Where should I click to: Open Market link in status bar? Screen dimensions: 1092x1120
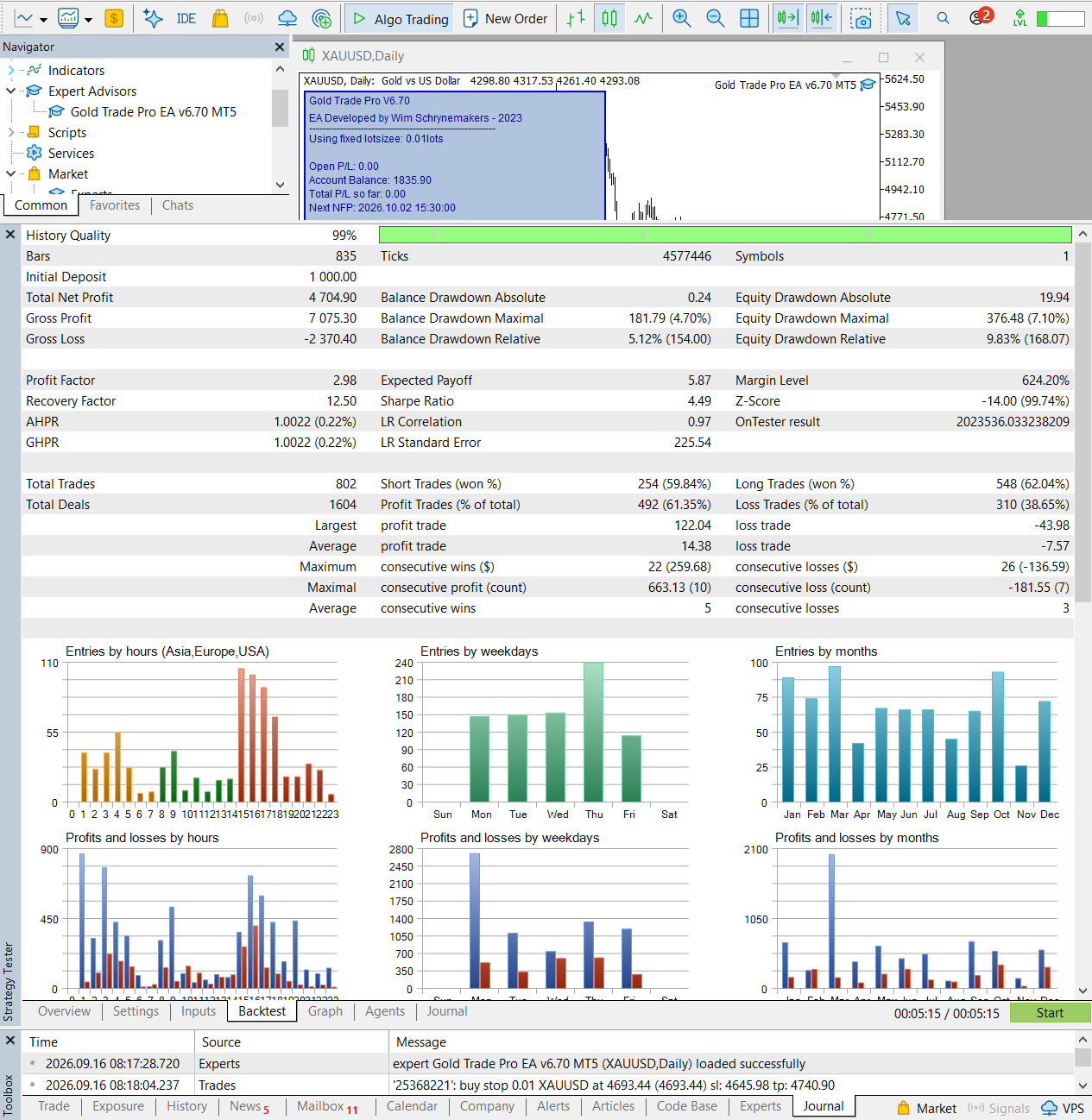pyautogui.click(x=926, y=1108)
